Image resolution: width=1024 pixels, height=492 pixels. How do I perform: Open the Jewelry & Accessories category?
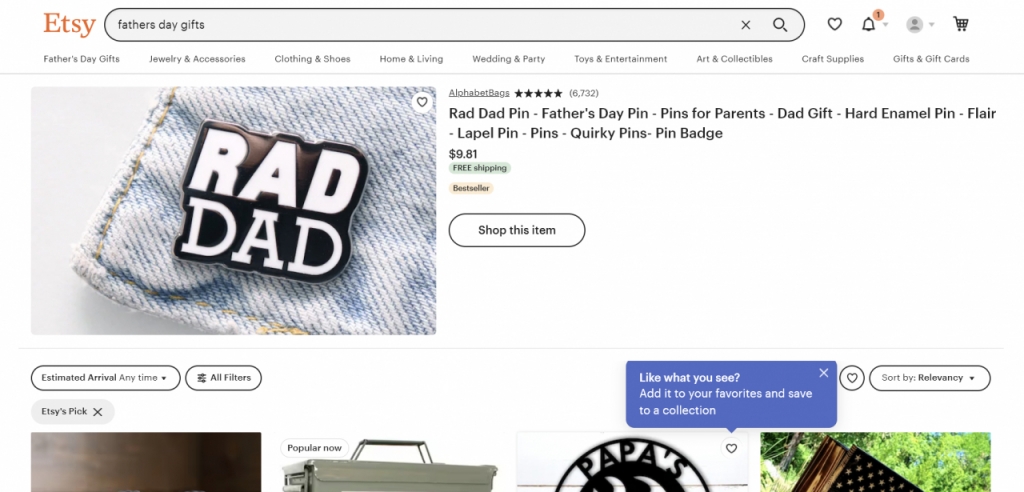click(197, 59)
